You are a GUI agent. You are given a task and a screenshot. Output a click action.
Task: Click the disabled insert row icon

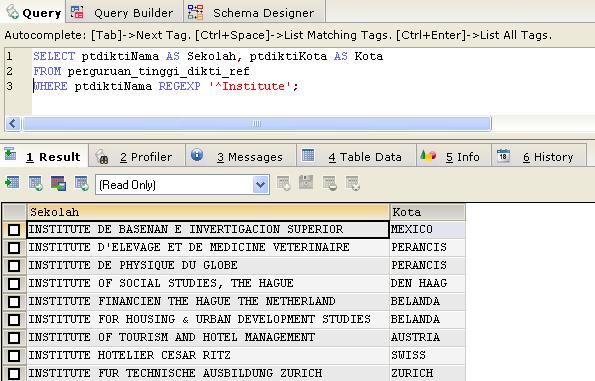click(x=283, y=183)
